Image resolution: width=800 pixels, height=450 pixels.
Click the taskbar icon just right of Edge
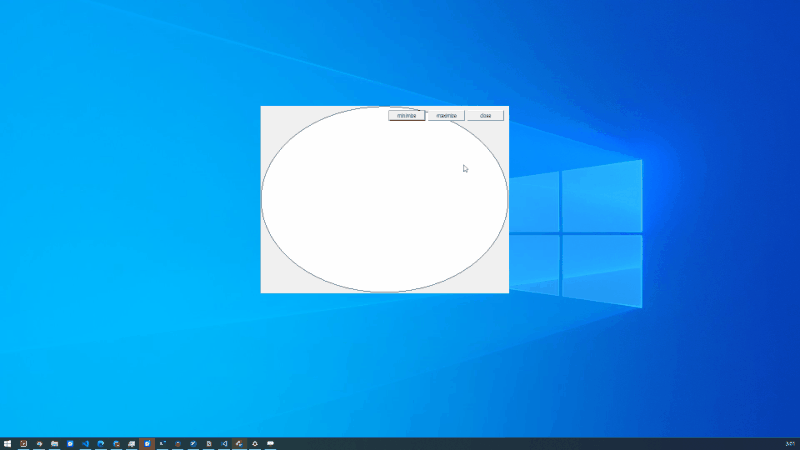[116, 443]
